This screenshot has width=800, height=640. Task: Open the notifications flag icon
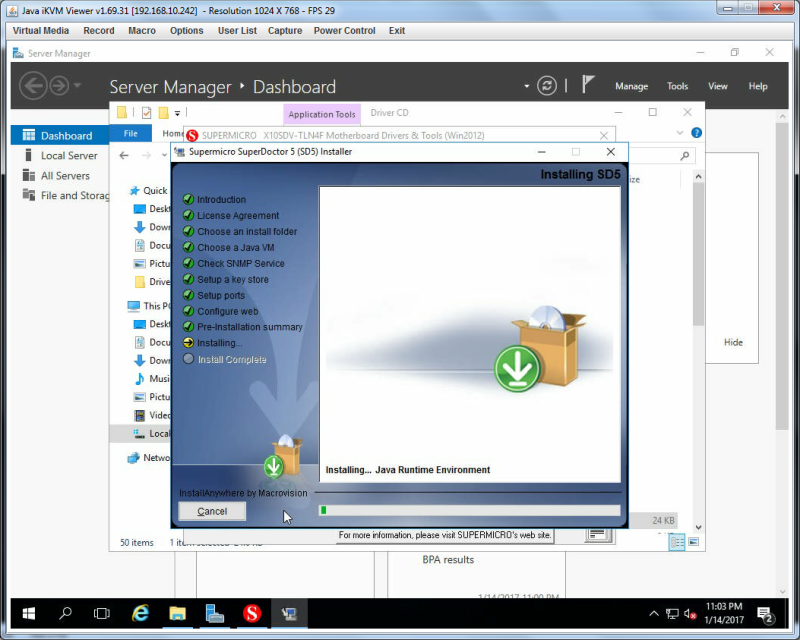click(x=588, y=85)
